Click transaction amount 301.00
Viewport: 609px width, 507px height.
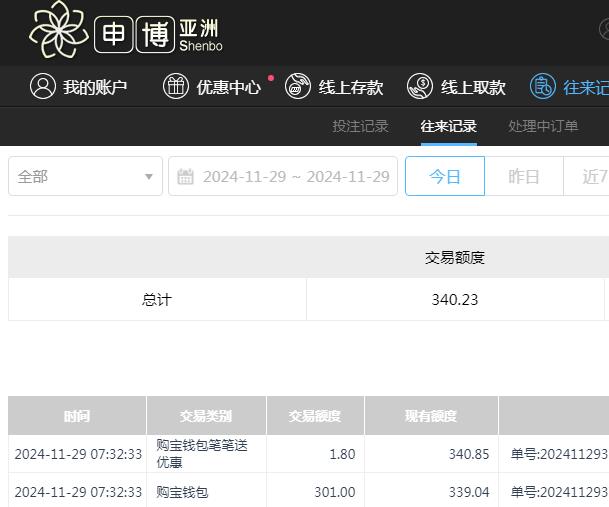point(335,492)
